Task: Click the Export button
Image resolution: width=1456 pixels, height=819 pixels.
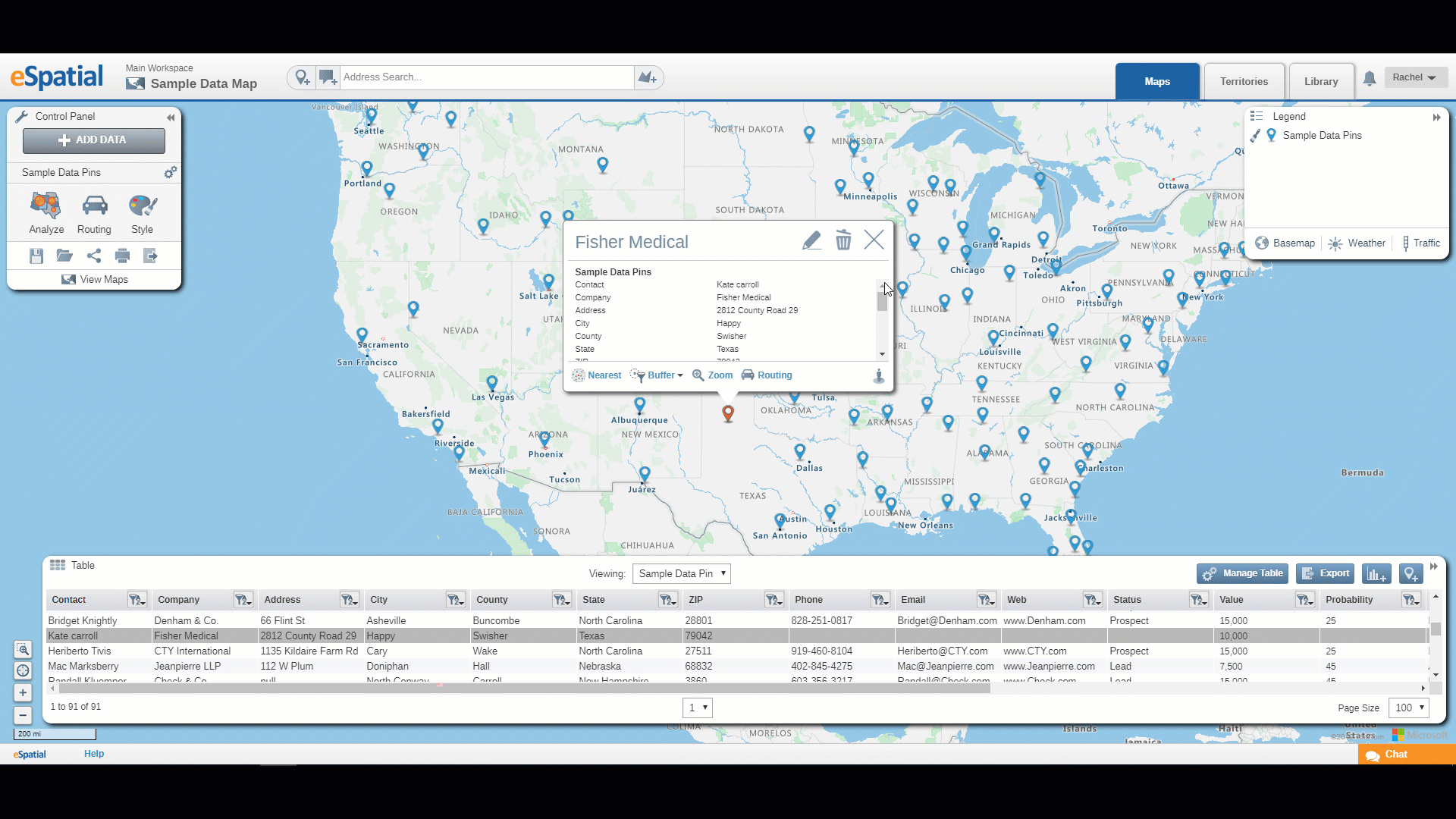Action: (x=1326, y=574)
